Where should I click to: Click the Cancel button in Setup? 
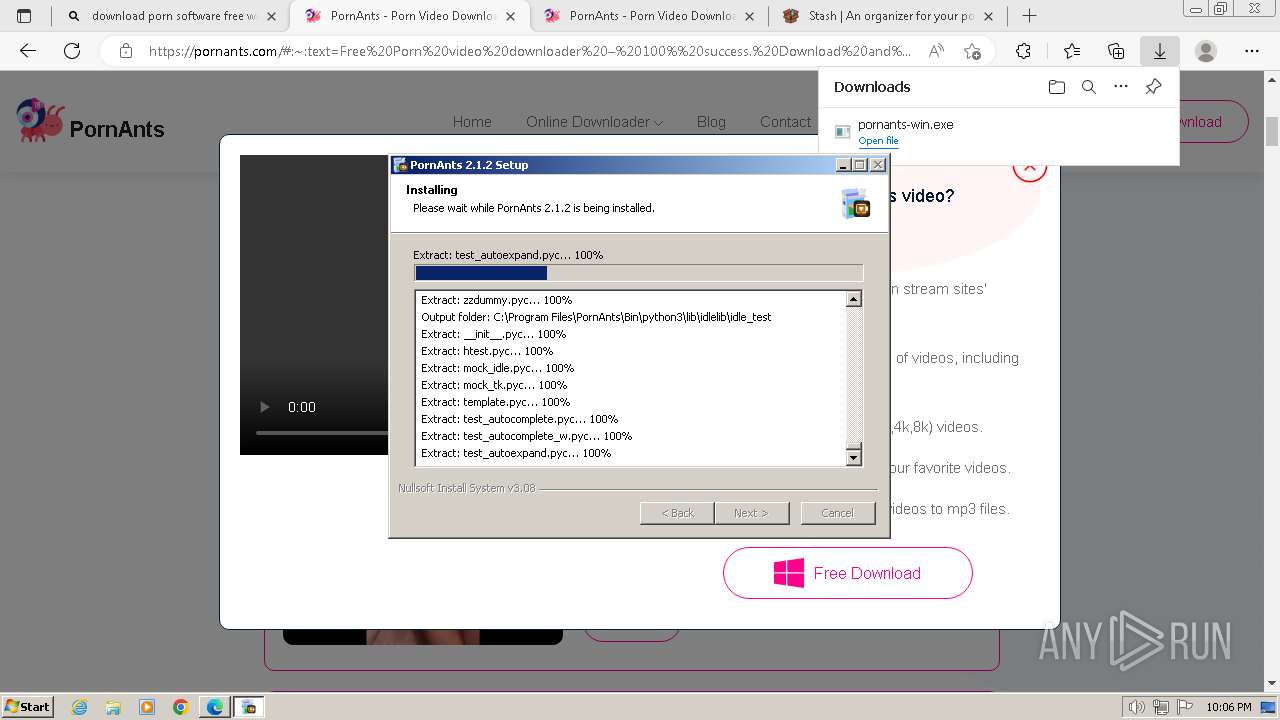837,513
